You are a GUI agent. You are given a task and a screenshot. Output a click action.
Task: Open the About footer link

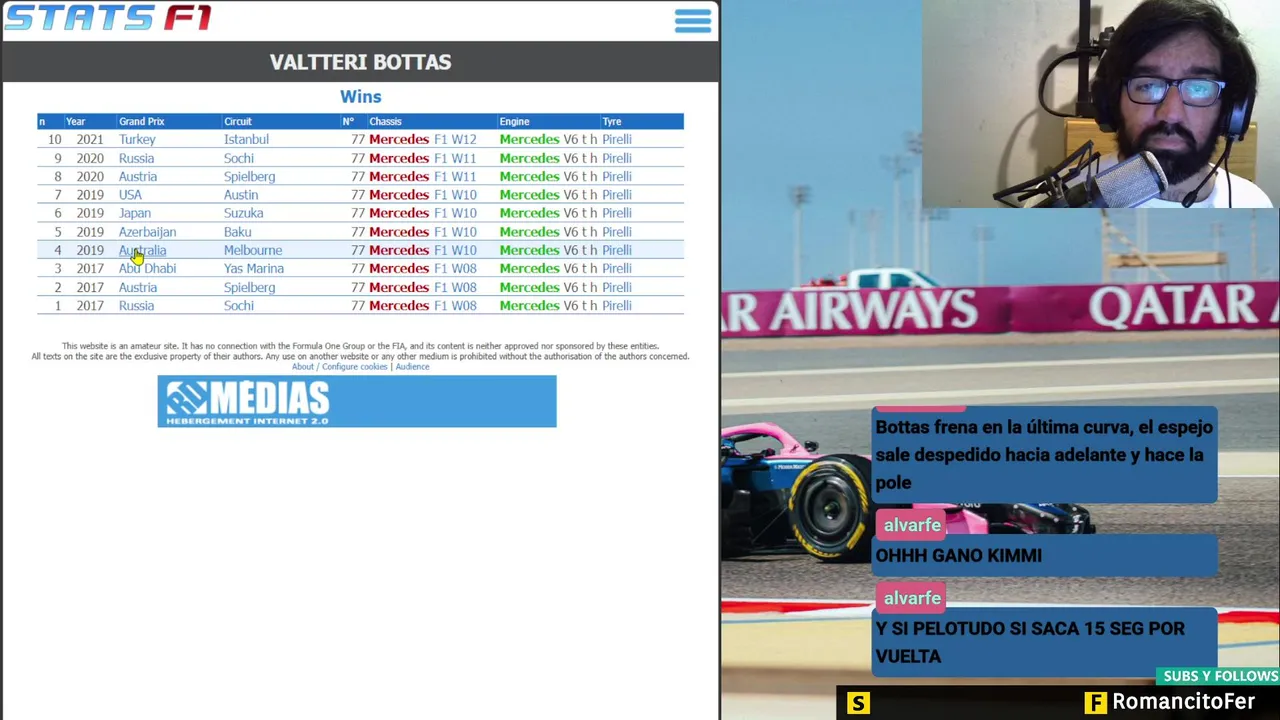click(302, 367)
